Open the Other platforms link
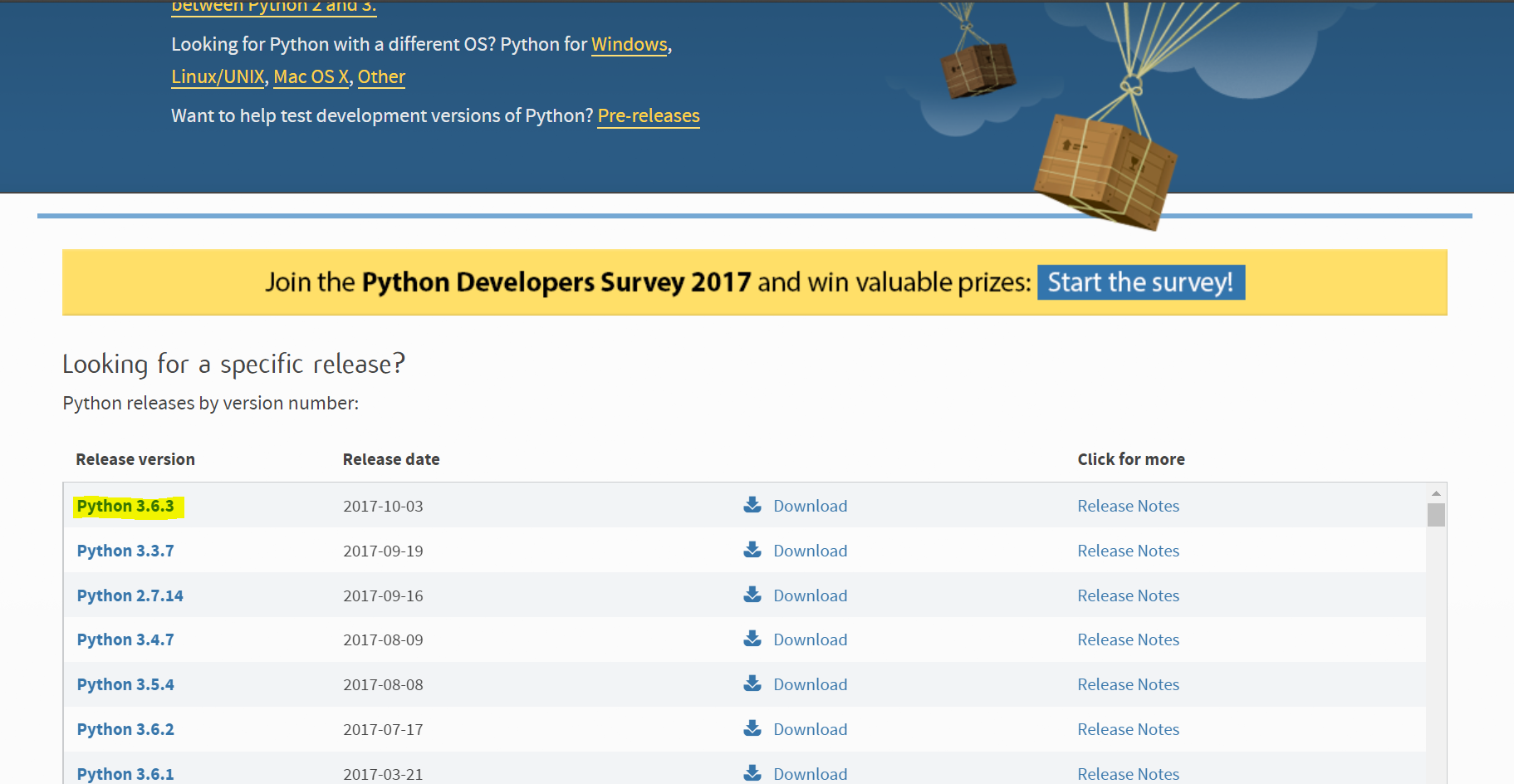Screen dimensions: 1514x784 coord(381,77)
